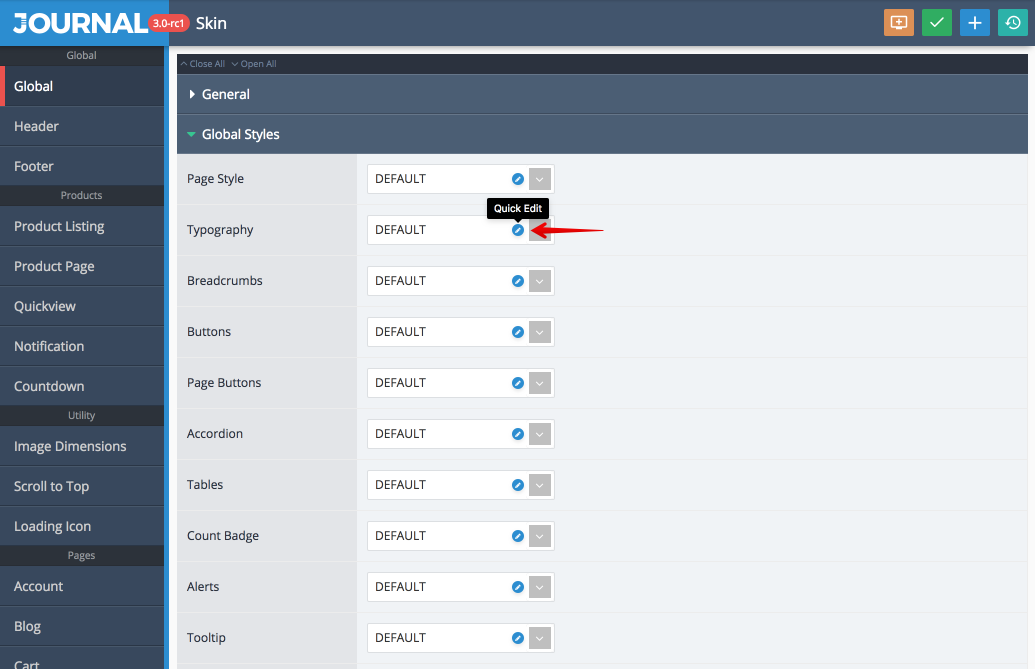Click the 3.0-rc1 version badge
1035x669 pixels.
pos(169,23)
